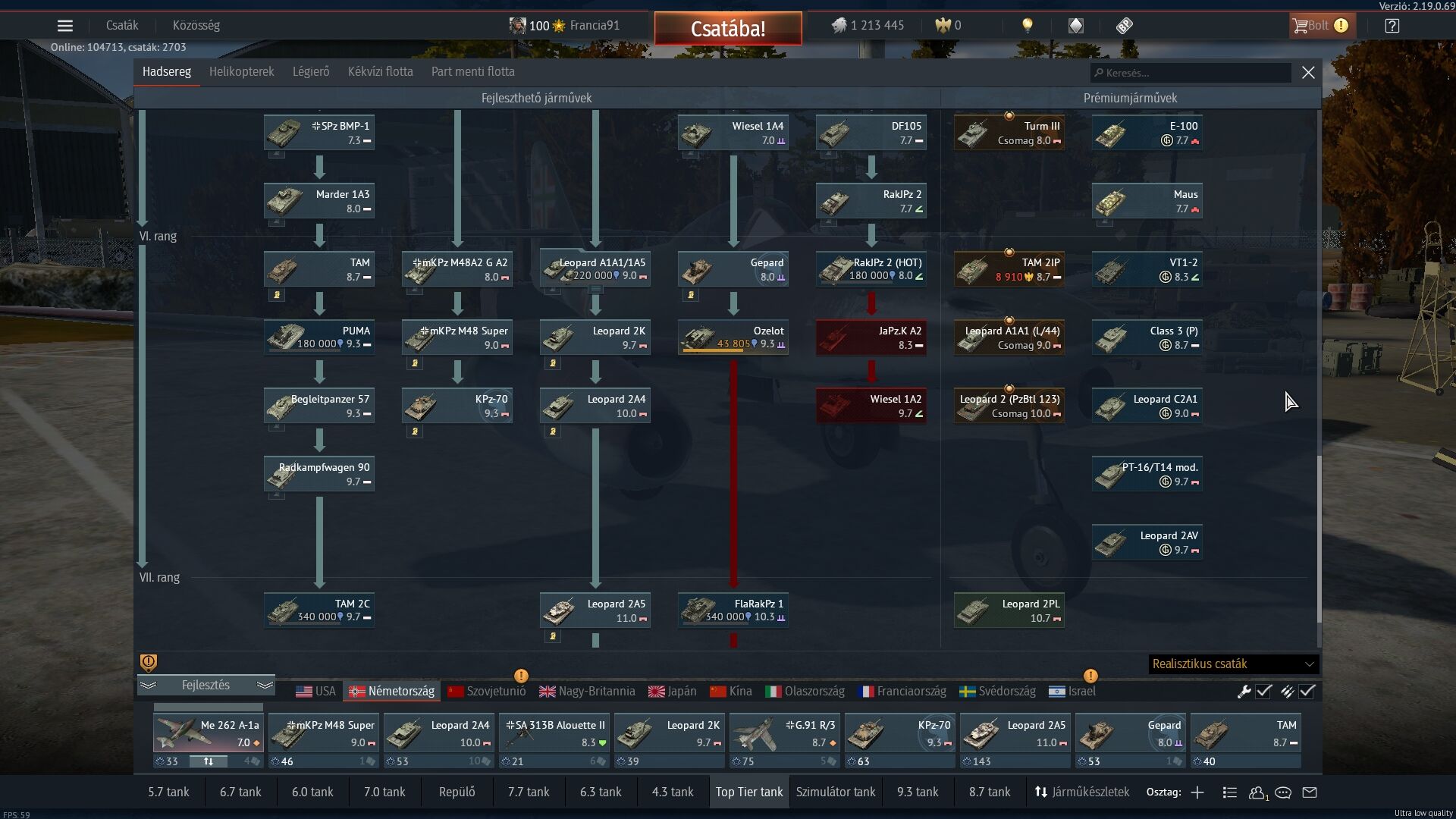Open the Közösség menu
This screenshot has height=819, width=1456.
pos(196,26)
